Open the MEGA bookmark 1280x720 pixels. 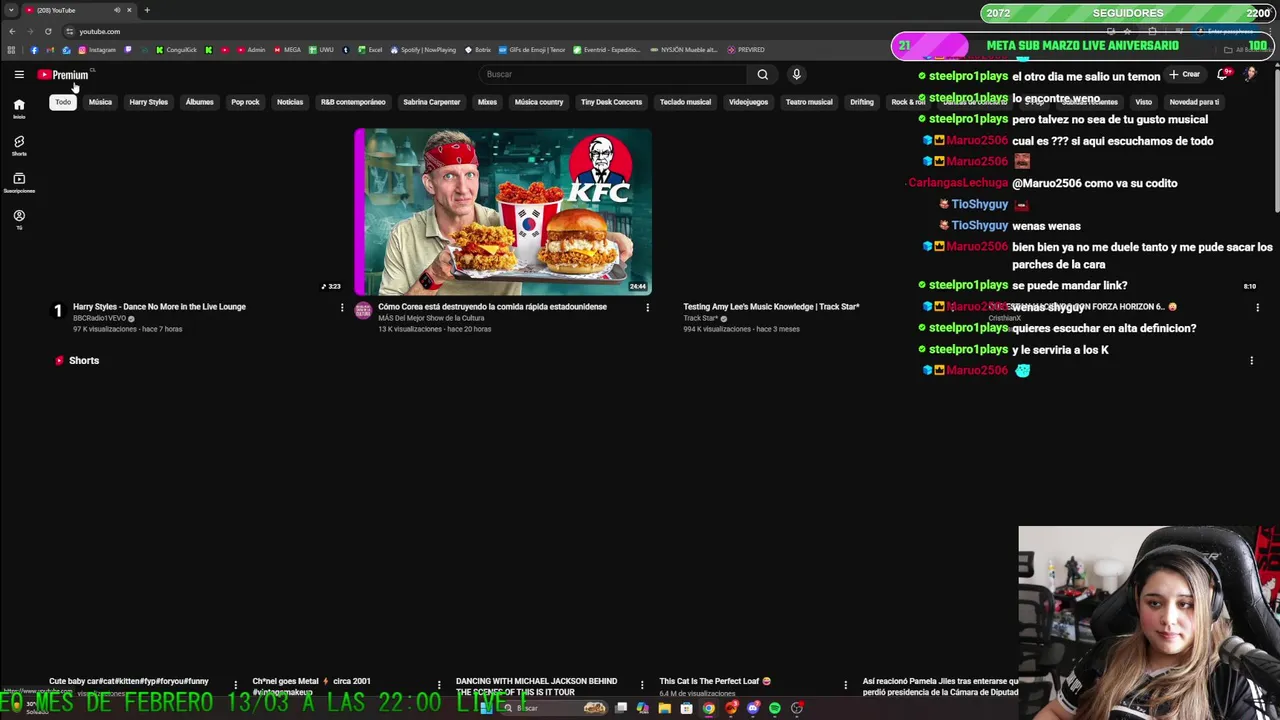[286, 50]
